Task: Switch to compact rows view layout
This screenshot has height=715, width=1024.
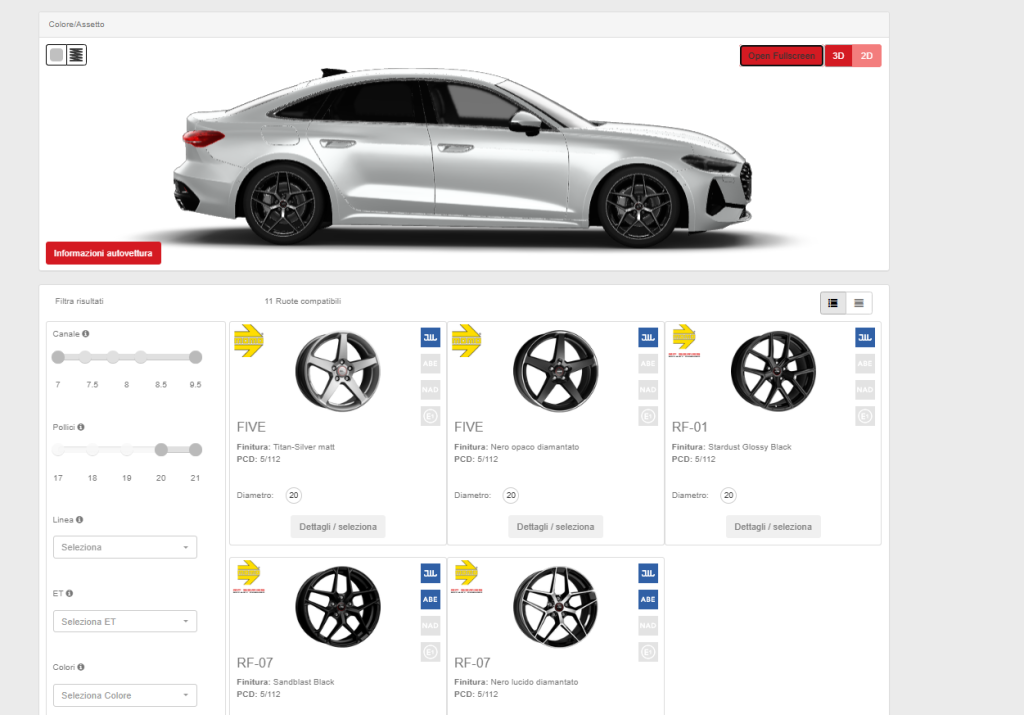Action: 859,303
